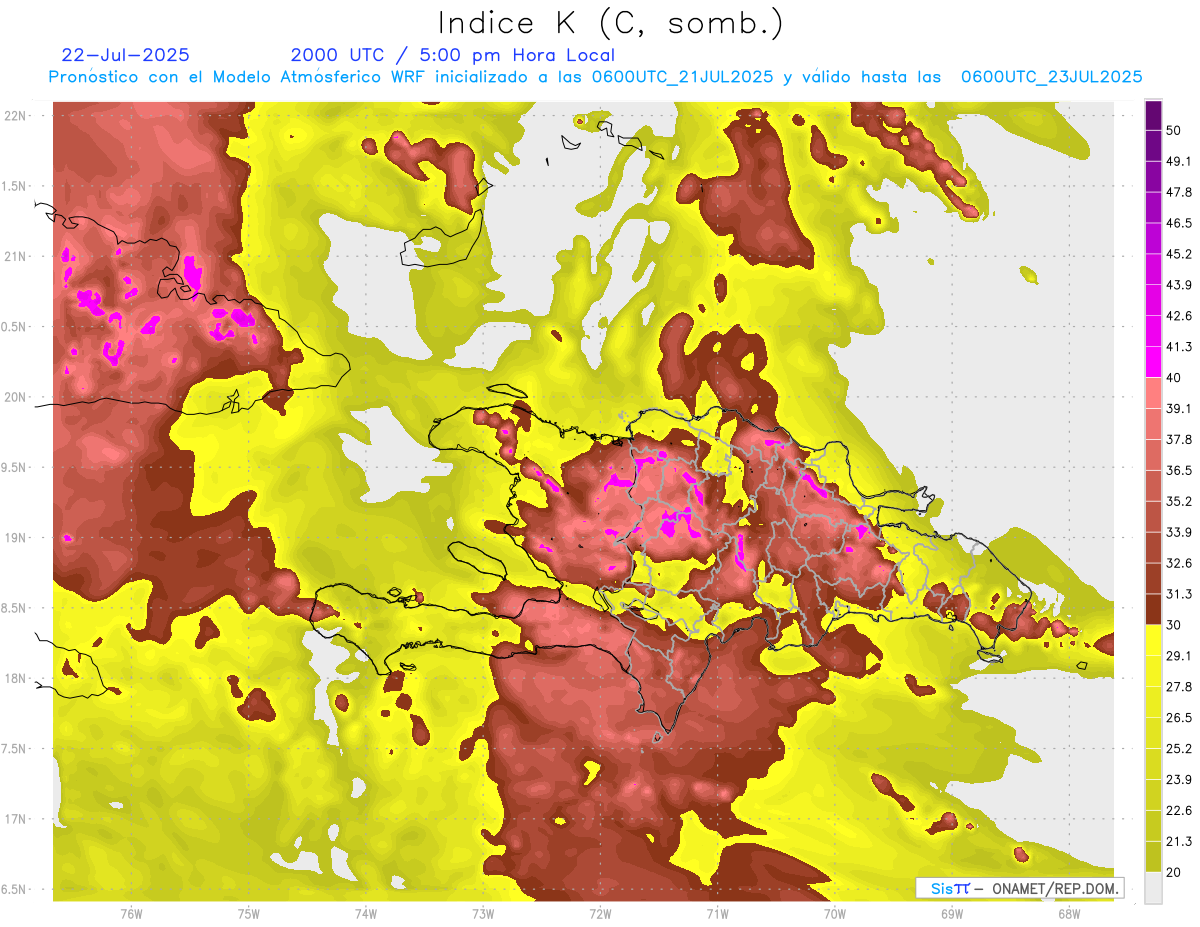Click the '49.1' color scale value
1200x927 pixels.
coord(1179,161)
